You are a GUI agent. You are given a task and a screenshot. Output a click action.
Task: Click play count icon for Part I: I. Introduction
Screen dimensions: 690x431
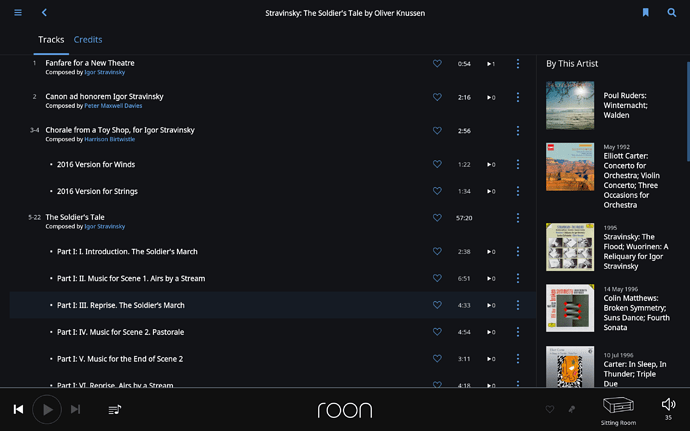click(x=491, y=252)
